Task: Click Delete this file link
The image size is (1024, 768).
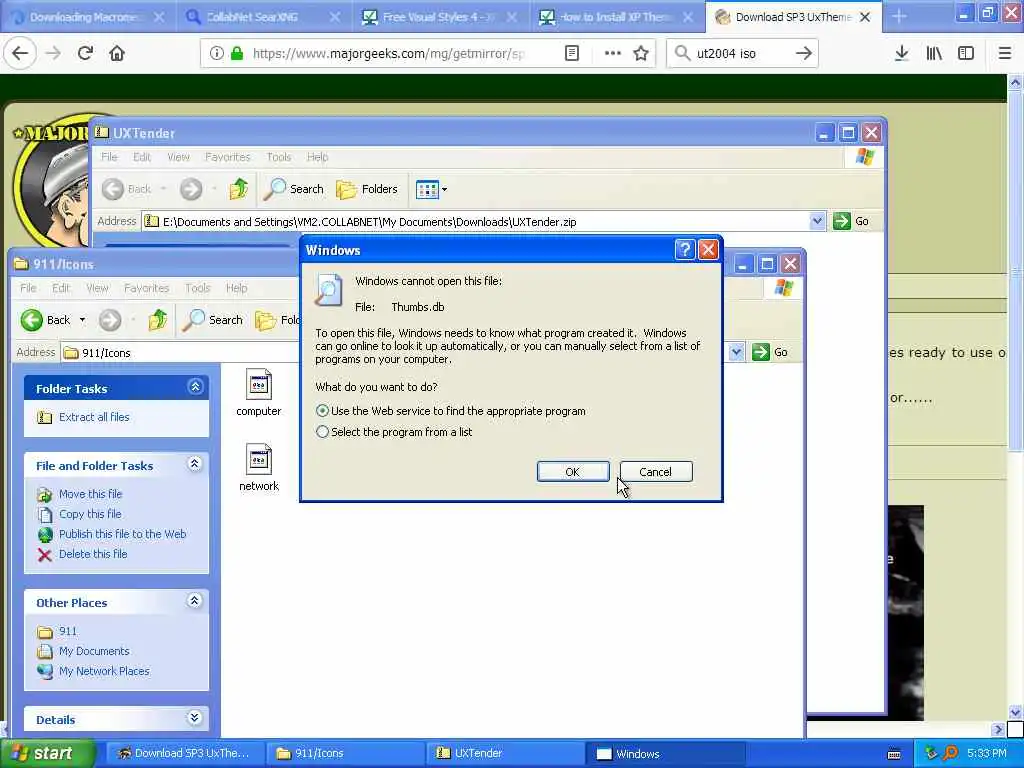Action: [93, 554]
